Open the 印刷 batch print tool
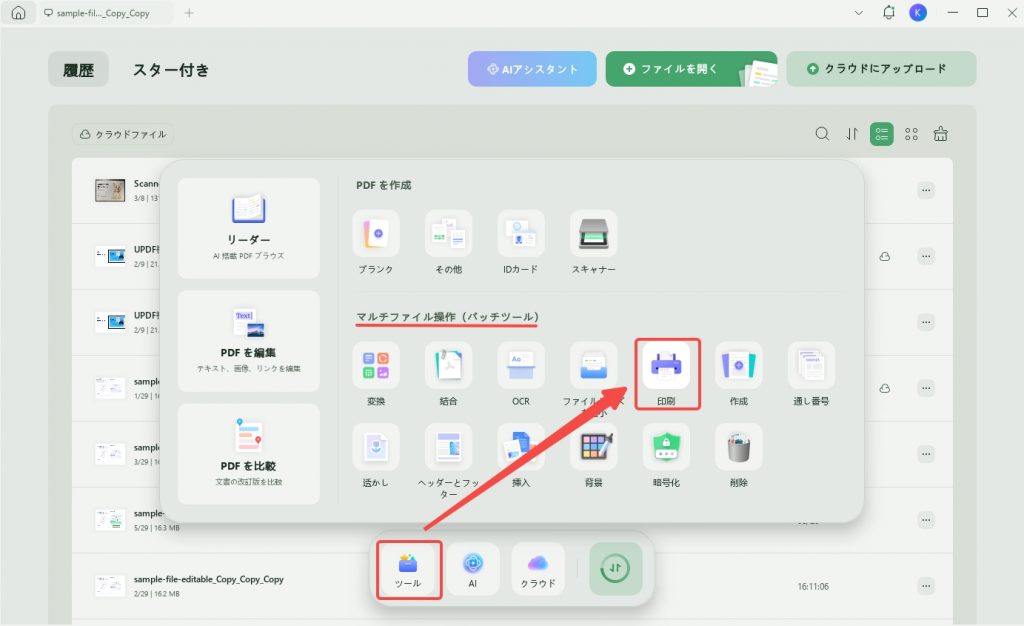 click(x=666, y=366)
